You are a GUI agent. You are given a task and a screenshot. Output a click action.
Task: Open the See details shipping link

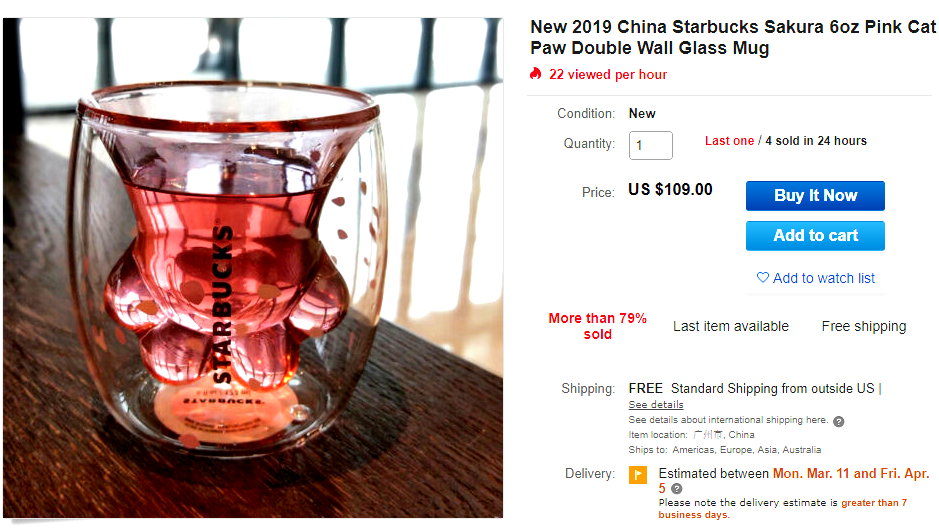pos(656,405)
